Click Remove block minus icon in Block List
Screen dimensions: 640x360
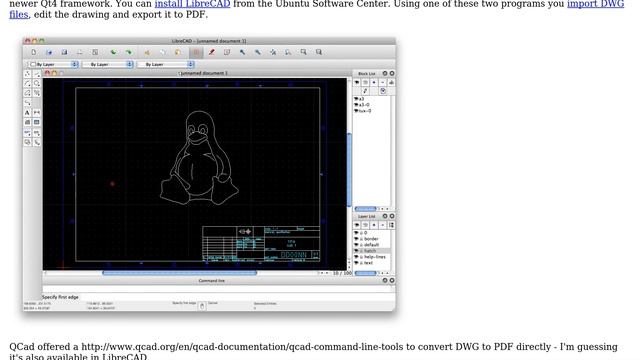click(382, 82)
